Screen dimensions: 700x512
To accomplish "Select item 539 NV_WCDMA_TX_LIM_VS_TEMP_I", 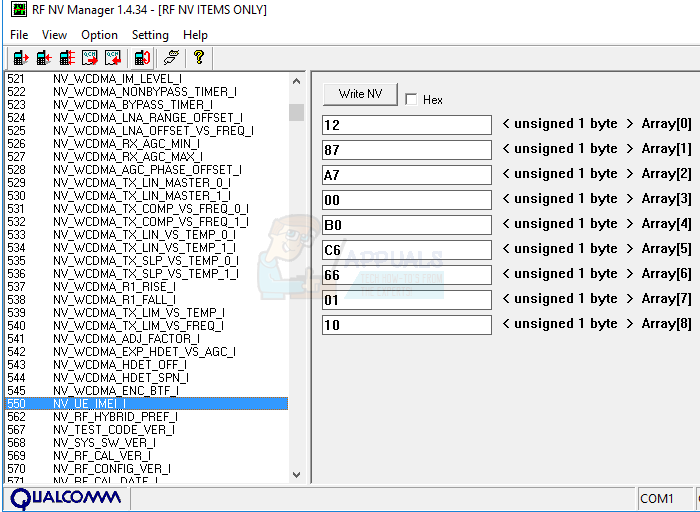I will coord(146,312).
